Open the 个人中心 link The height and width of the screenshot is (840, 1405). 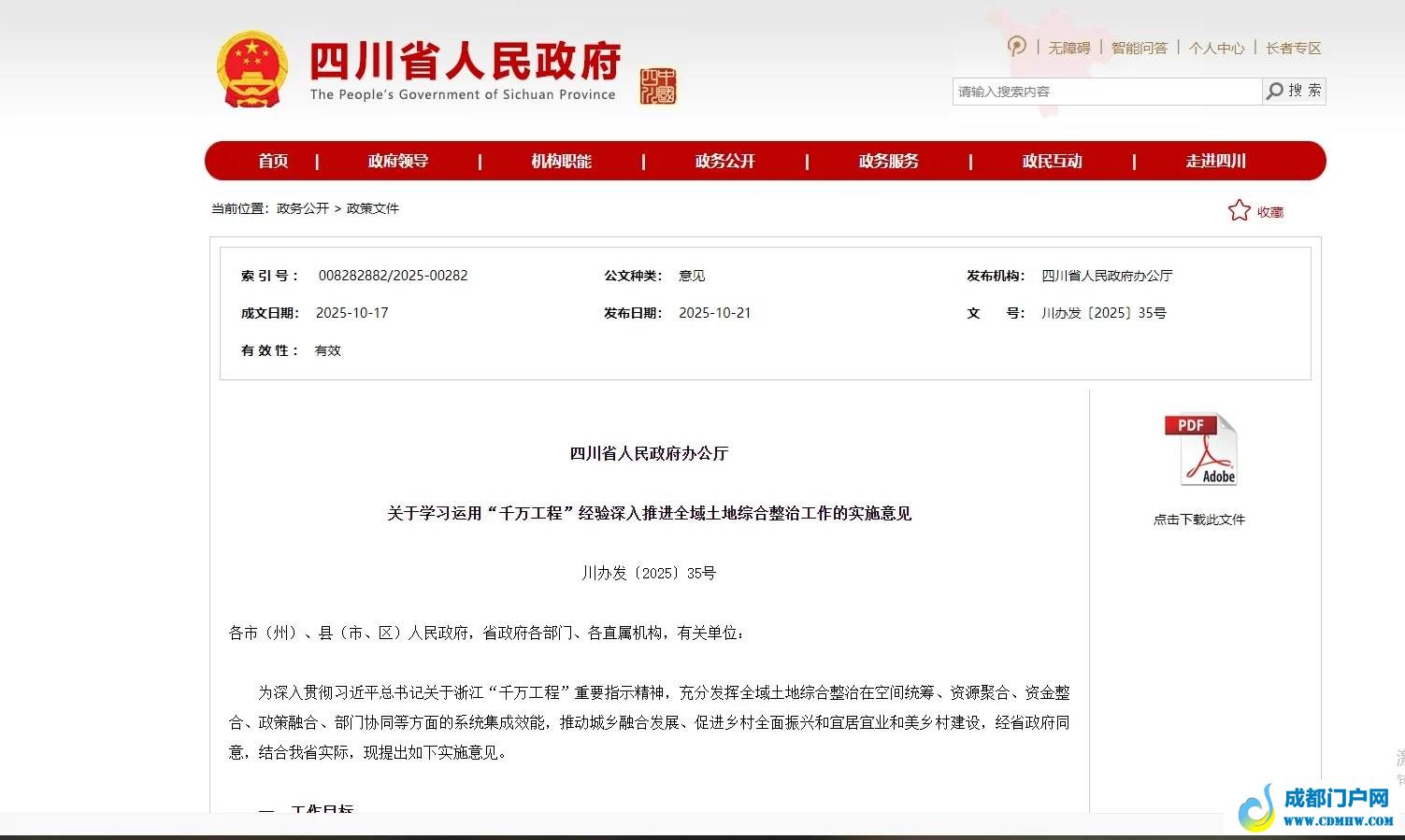pyautogui.click(x=1216, y=48)
